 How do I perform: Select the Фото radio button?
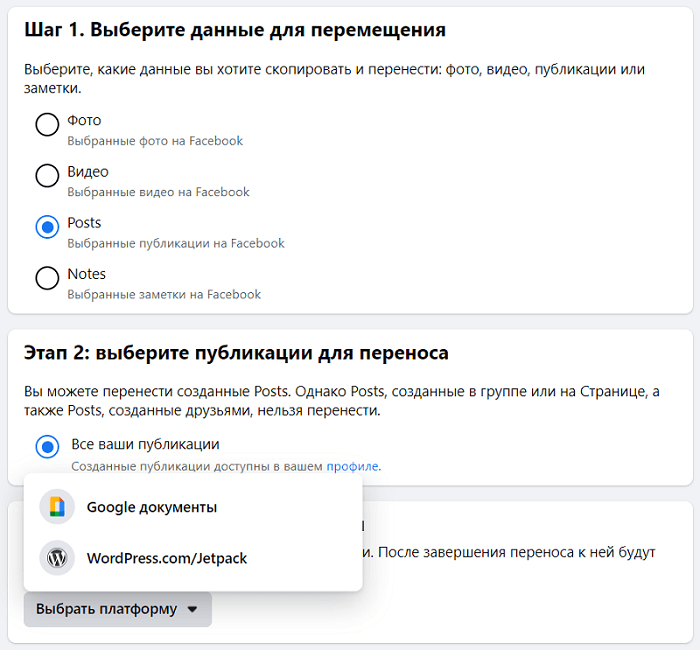click(47, 124)
